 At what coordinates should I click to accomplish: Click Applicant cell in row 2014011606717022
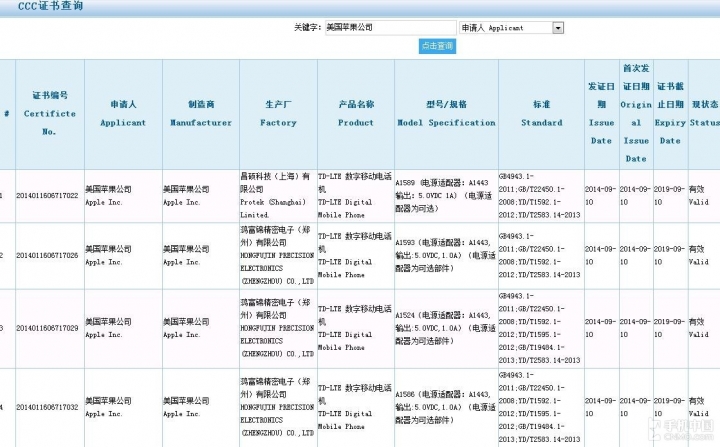coord(123,196)
